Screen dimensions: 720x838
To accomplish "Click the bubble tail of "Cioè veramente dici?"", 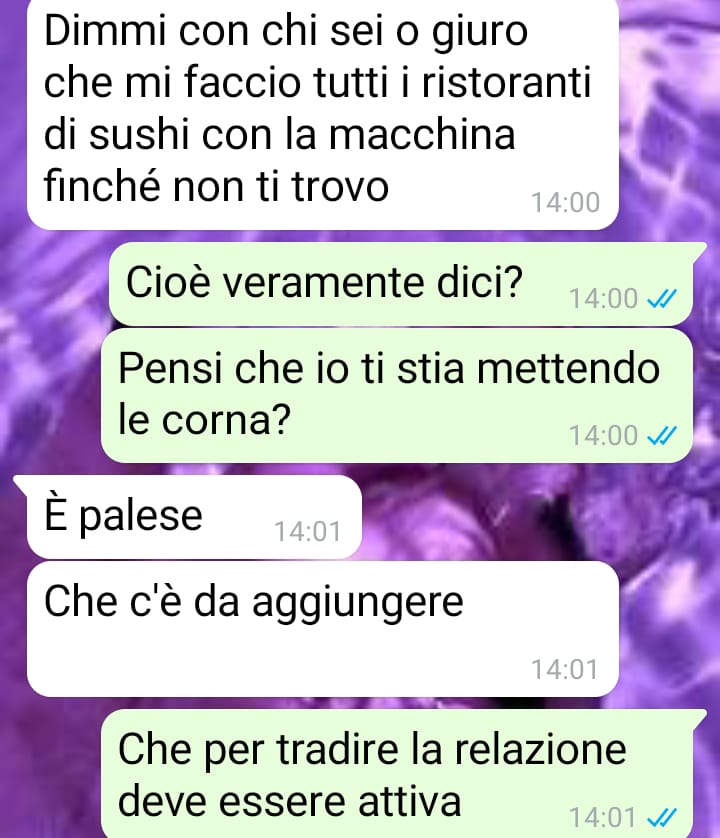I will [699, 251].
